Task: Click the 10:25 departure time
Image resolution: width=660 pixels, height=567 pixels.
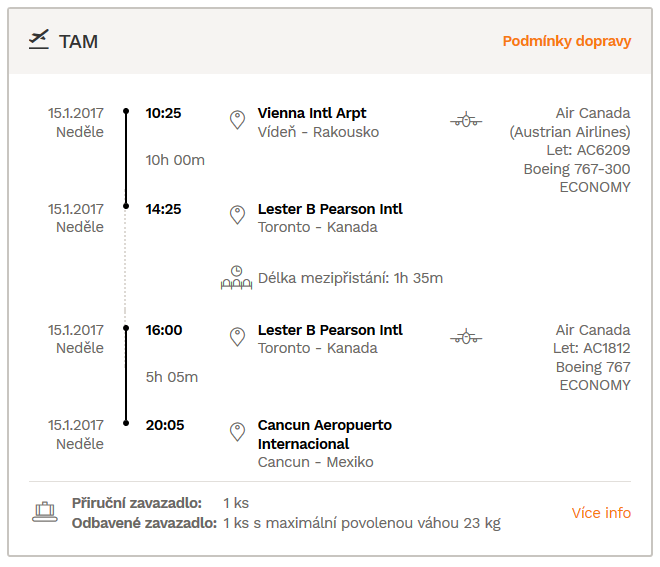Action: 163,113
